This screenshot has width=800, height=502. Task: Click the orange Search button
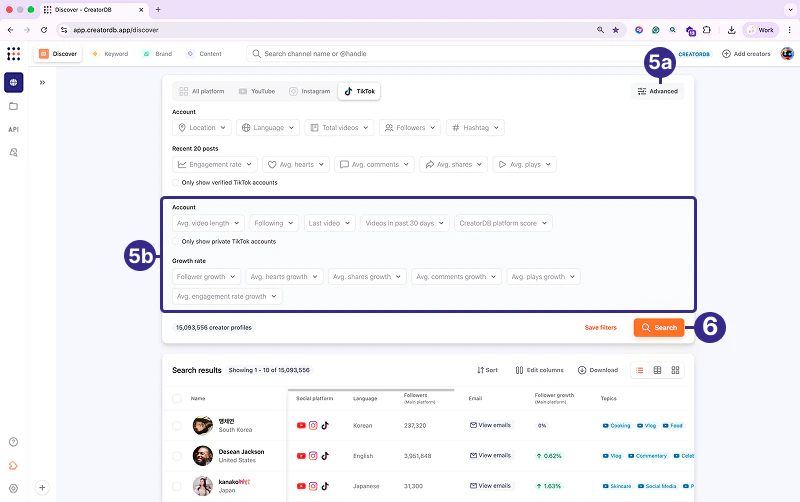(x=659, y=328)
